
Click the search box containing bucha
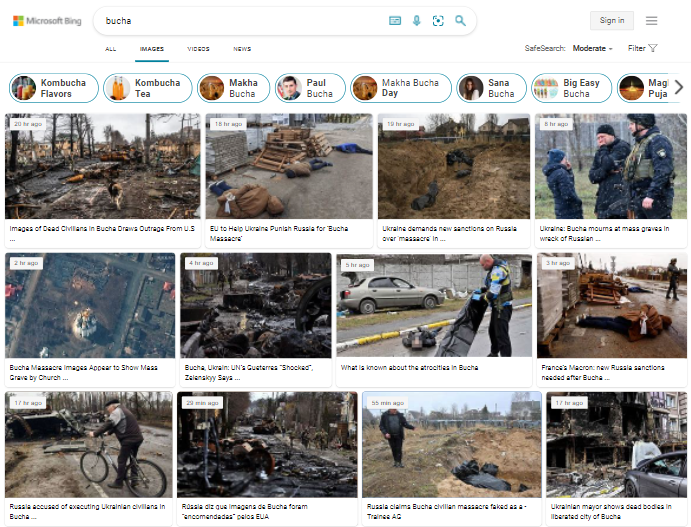[x=240, y=20]
